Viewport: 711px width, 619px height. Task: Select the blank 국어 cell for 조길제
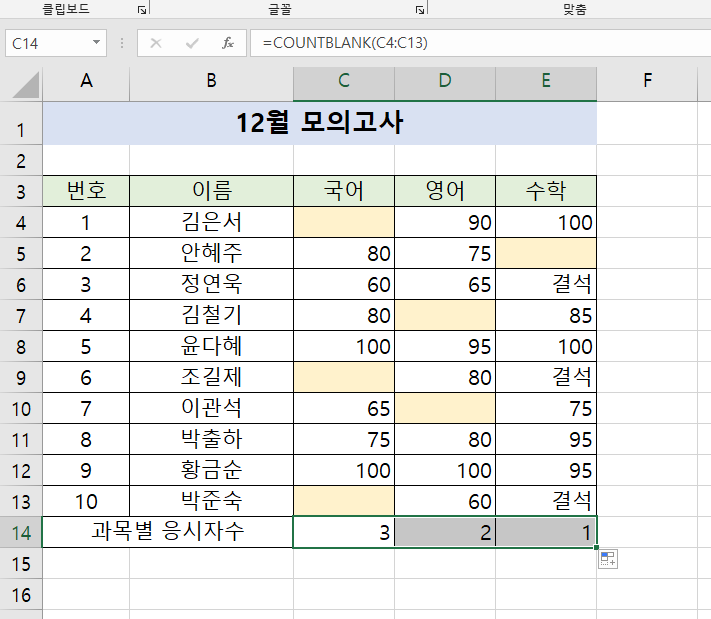click(344, 377)
